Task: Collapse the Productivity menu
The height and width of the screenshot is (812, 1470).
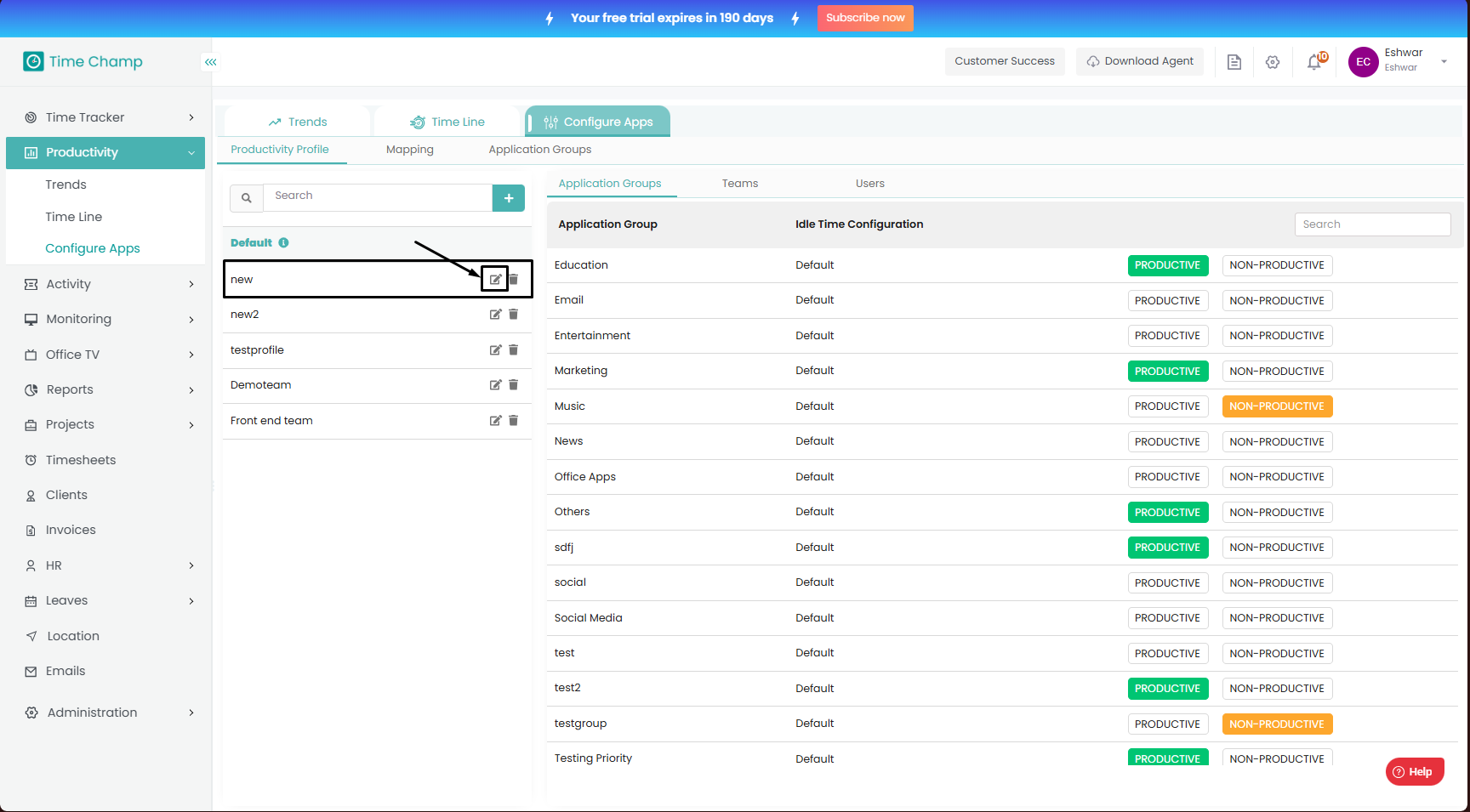Action: click(x=105, y=153)
